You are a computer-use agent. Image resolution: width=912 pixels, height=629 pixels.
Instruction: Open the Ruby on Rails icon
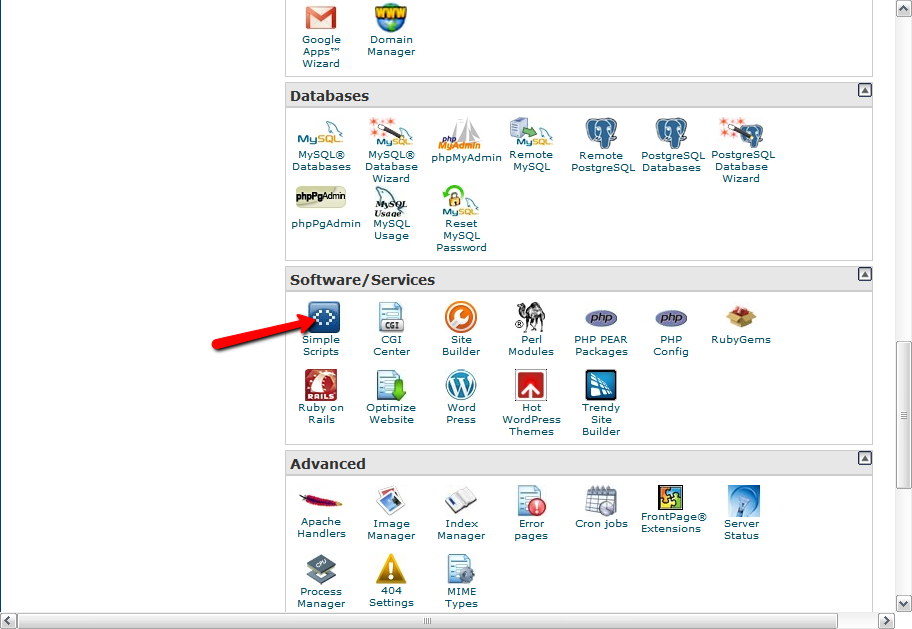tap(320, 385)
